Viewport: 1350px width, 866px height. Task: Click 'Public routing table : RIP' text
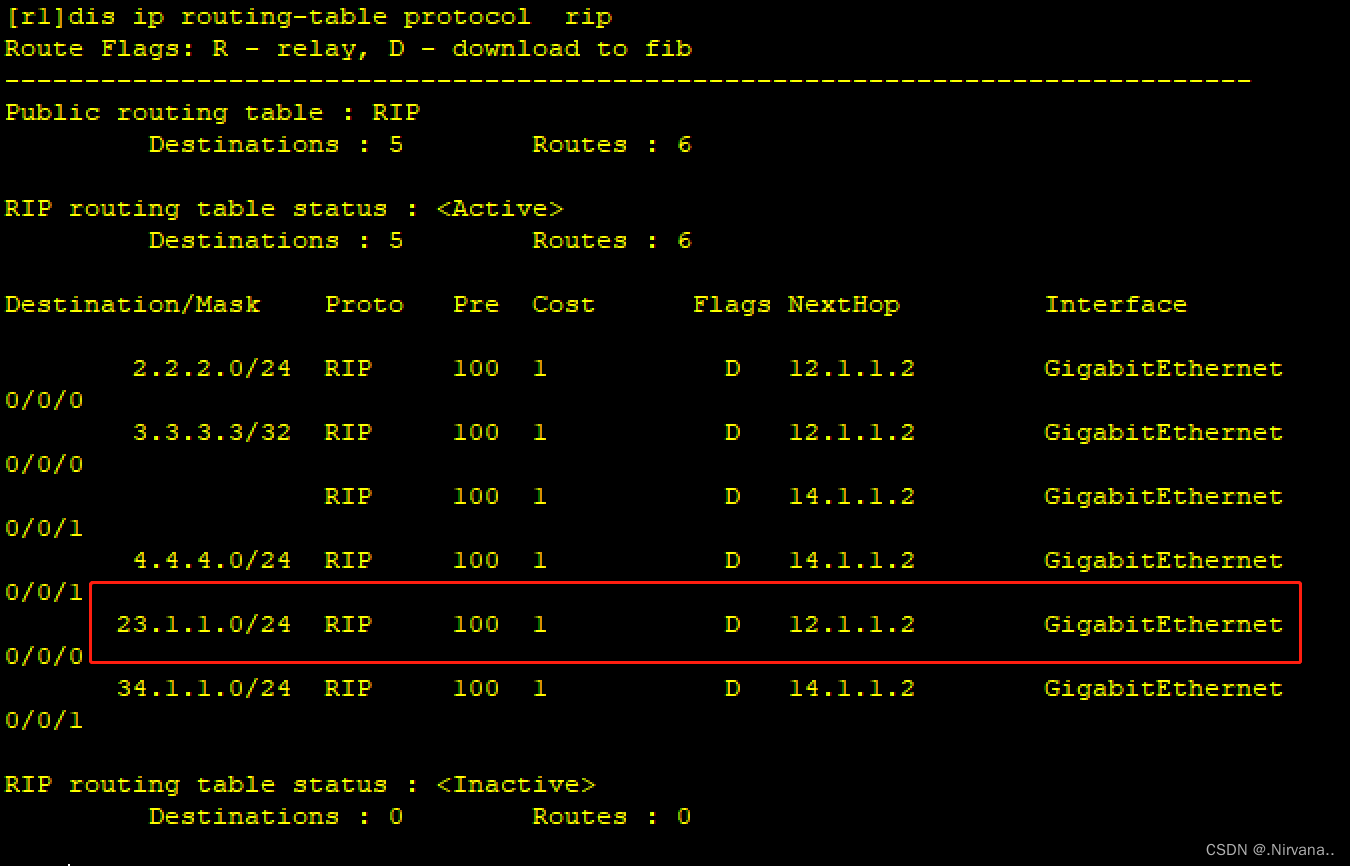coord(213,113)
